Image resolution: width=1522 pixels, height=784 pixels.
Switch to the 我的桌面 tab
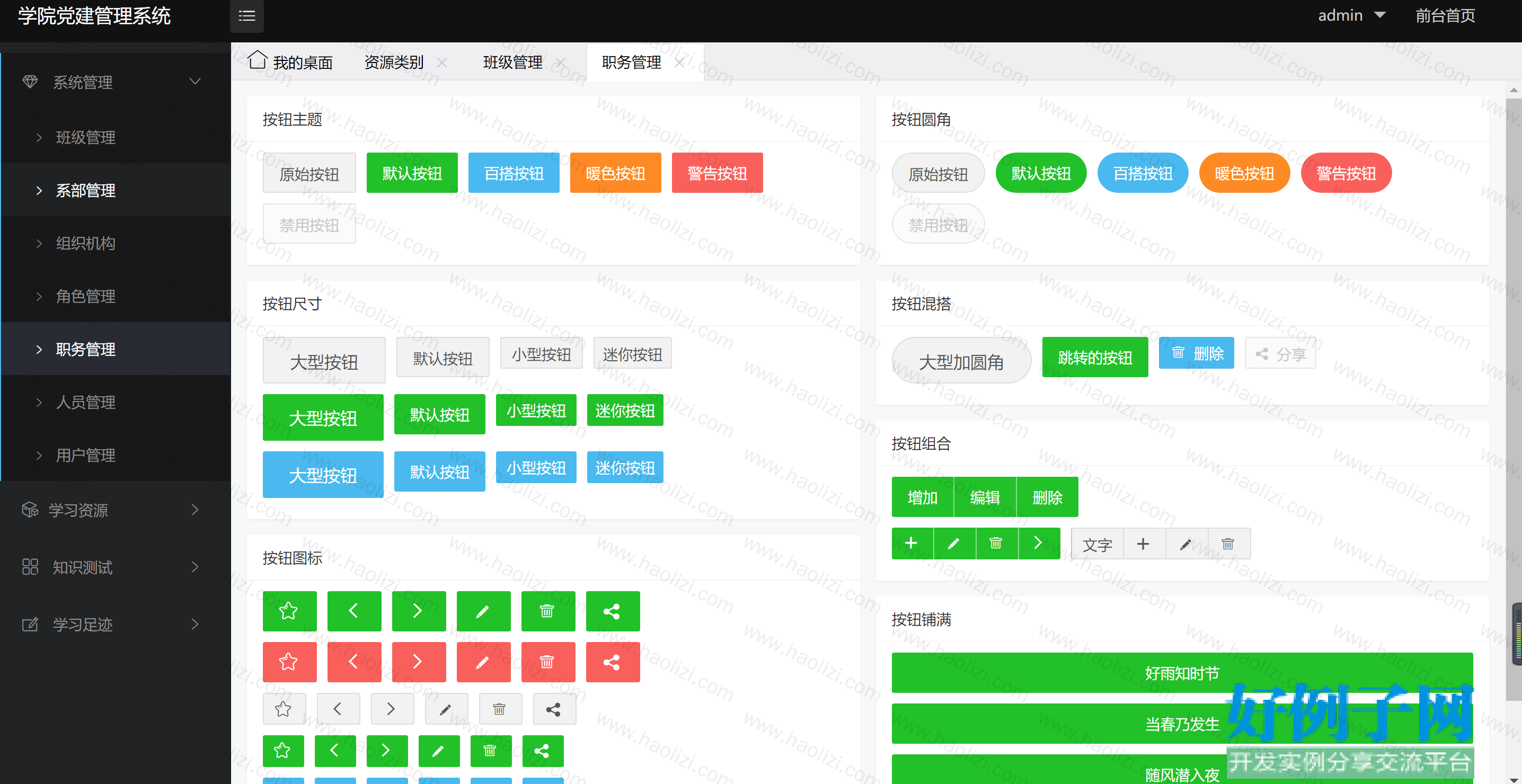point(290,61)
